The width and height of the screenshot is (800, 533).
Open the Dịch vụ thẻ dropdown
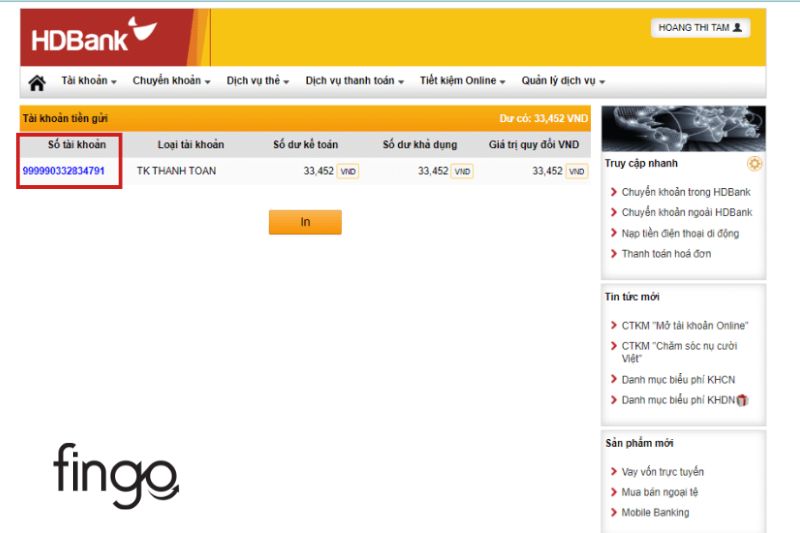(258, 81)
